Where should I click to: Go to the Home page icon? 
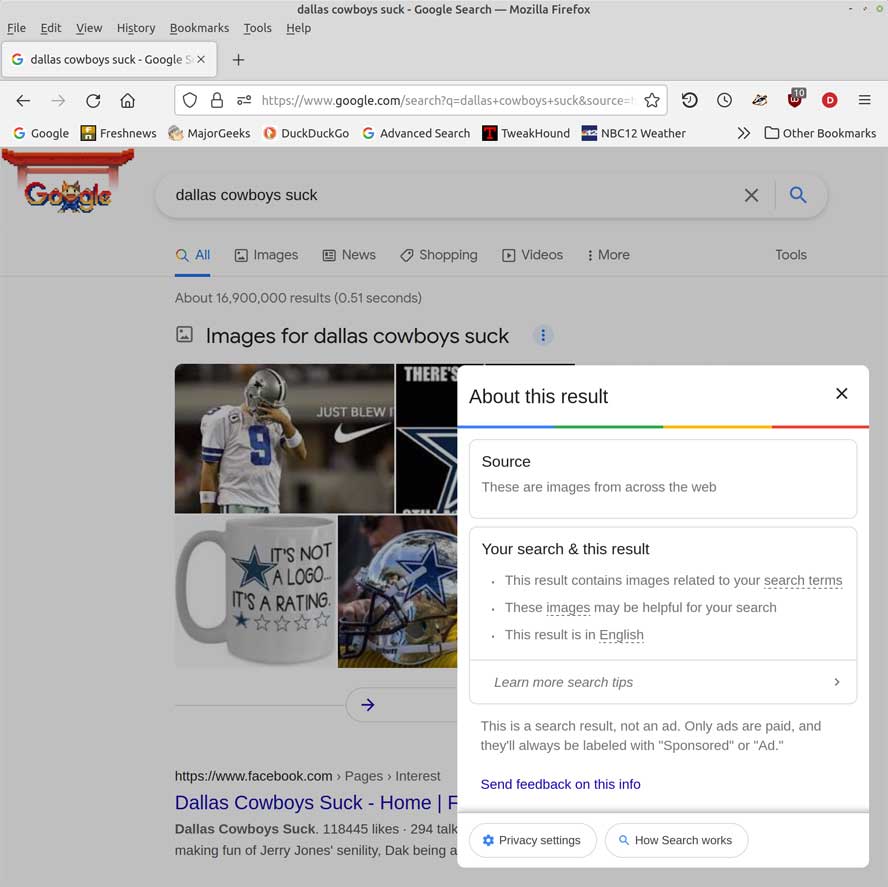pos(127,101)
